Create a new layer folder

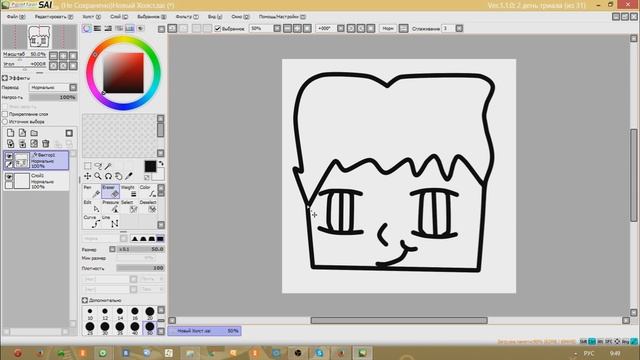(x=34, y=133)
